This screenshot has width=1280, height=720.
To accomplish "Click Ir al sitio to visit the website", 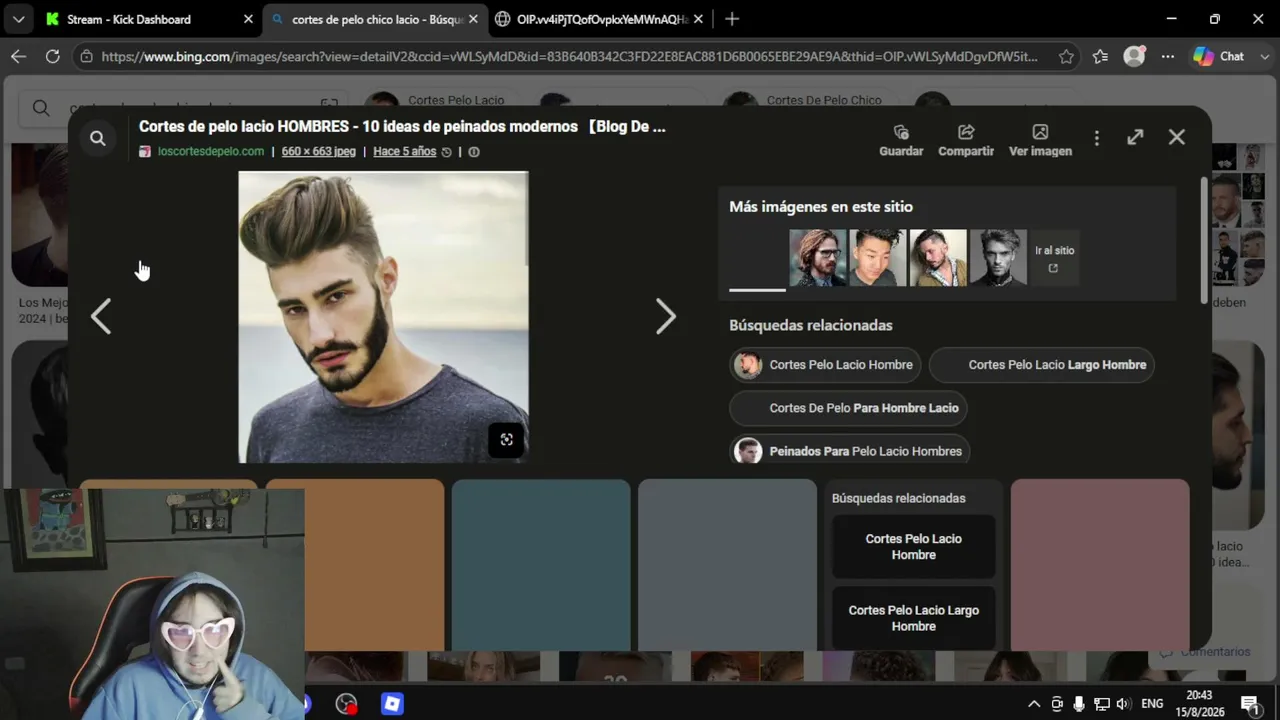I will [x=1054, y=258].
